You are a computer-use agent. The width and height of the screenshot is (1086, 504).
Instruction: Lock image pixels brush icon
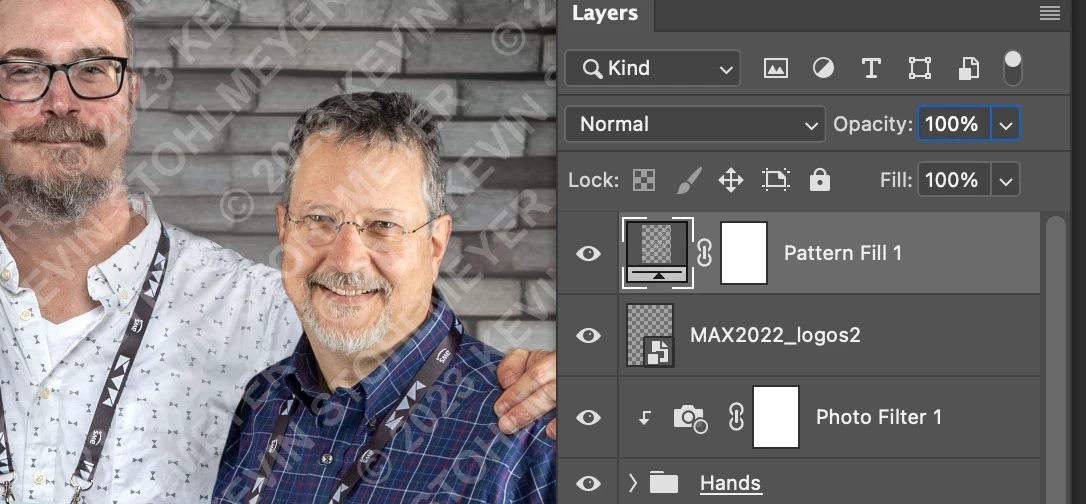[688, 181]
